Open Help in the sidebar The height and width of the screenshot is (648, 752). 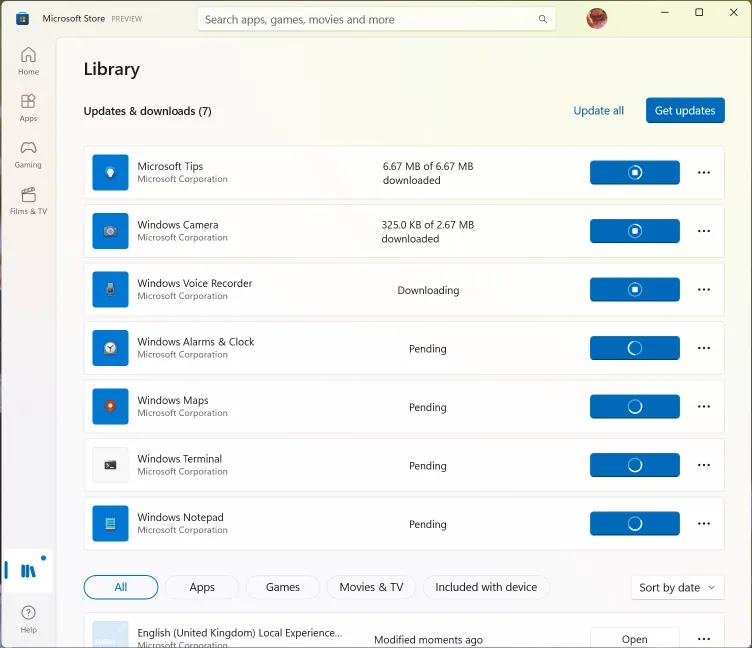[x=28, y=619]
